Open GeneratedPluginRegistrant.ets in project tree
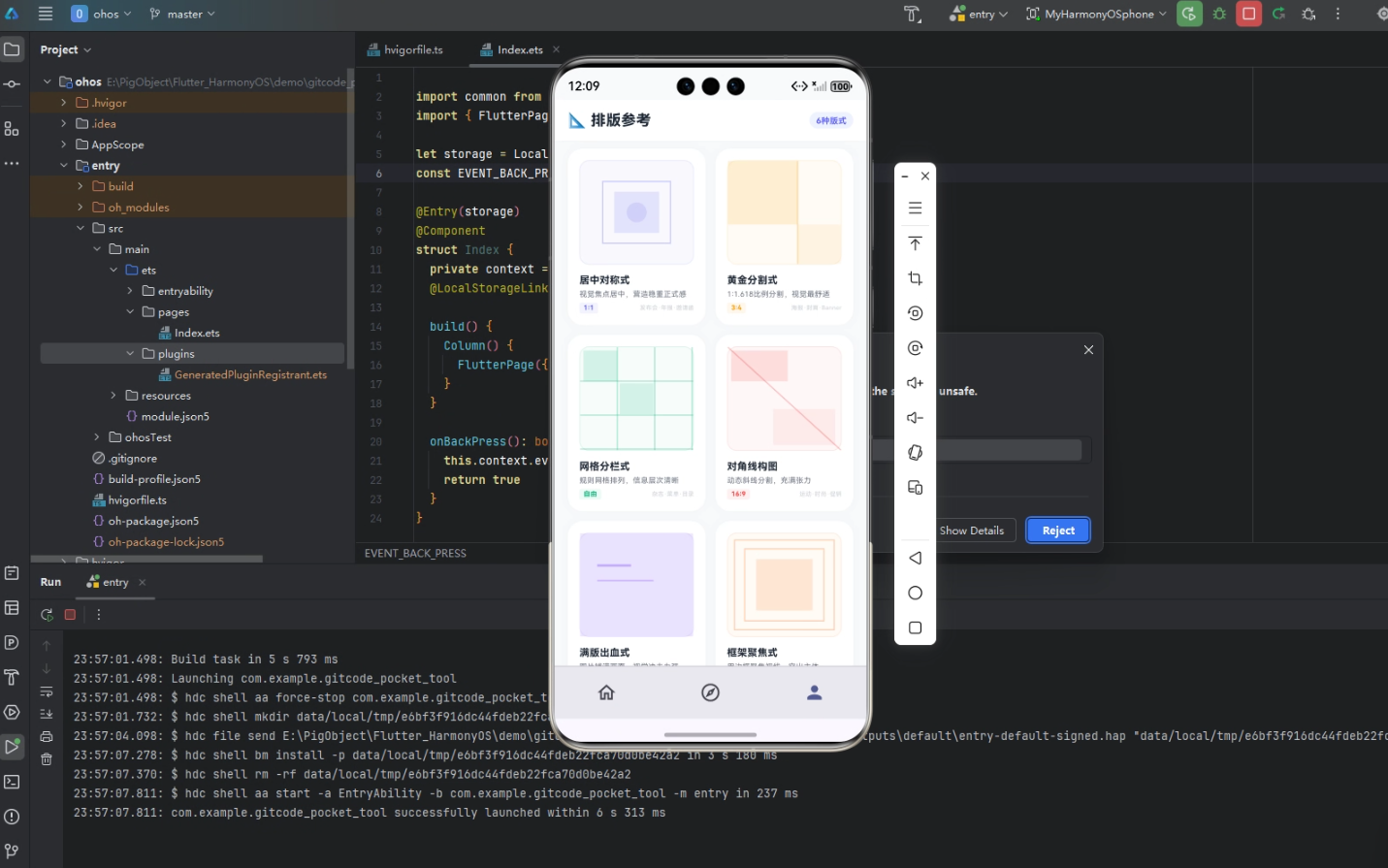 pyautogui.click(x=242, y=374)
